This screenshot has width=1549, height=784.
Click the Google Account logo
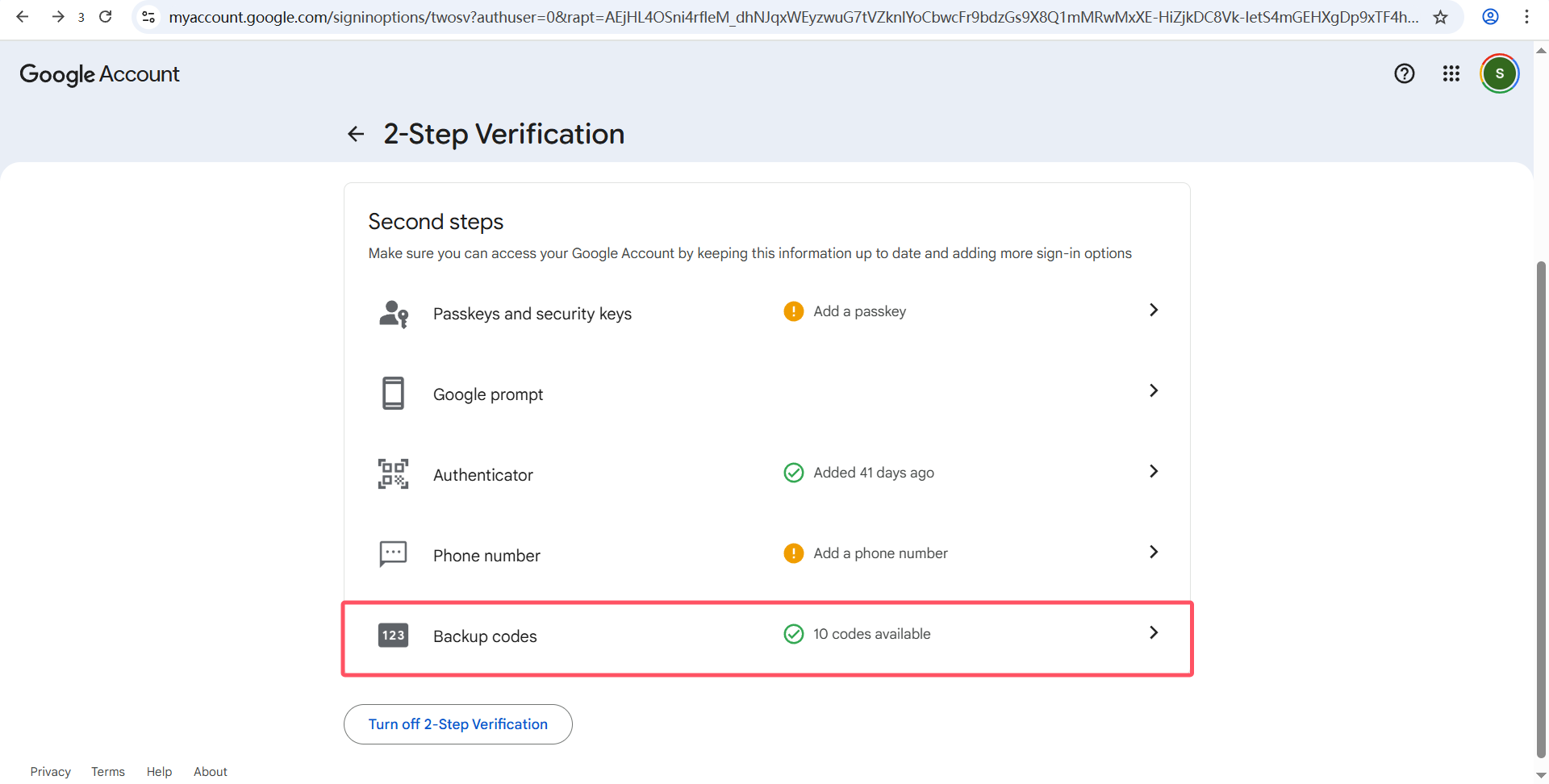click(x=99, y=74)
